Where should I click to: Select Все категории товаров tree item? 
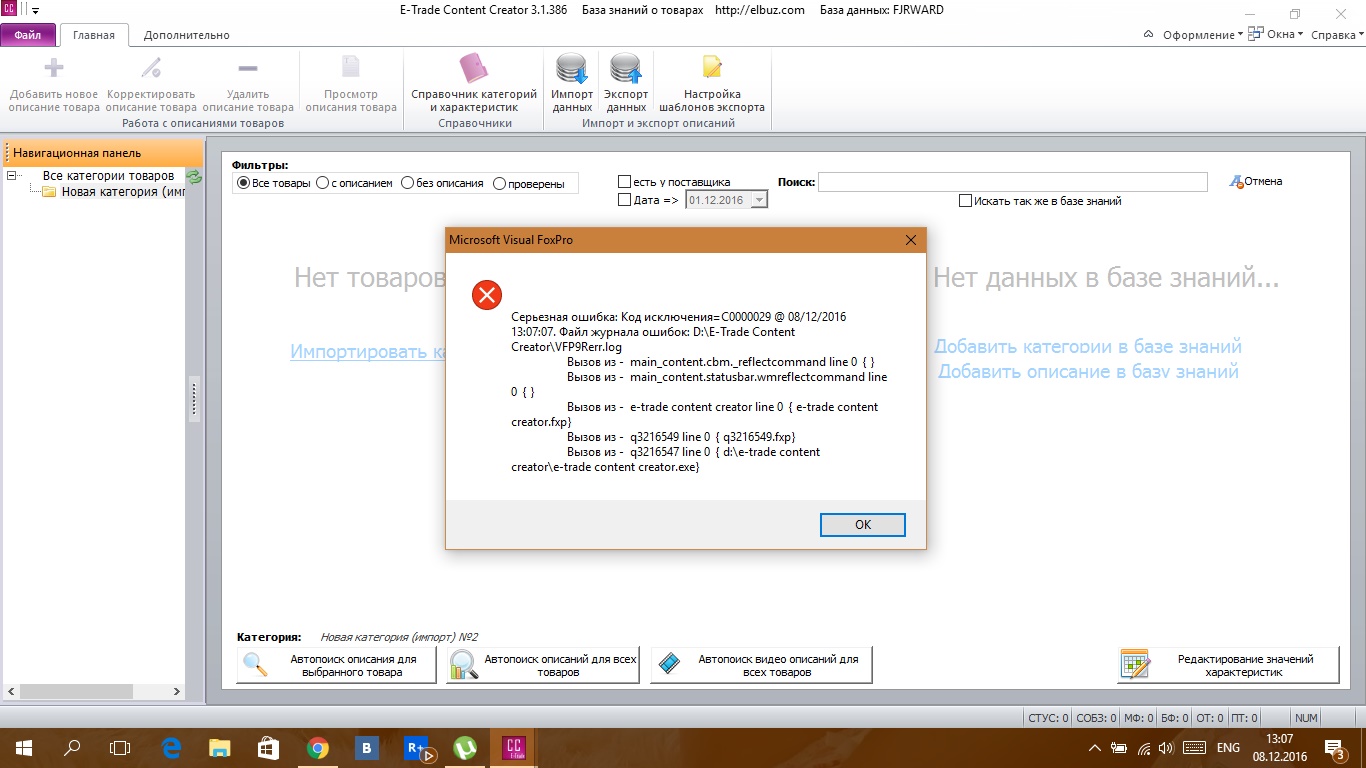click(108, 176)
